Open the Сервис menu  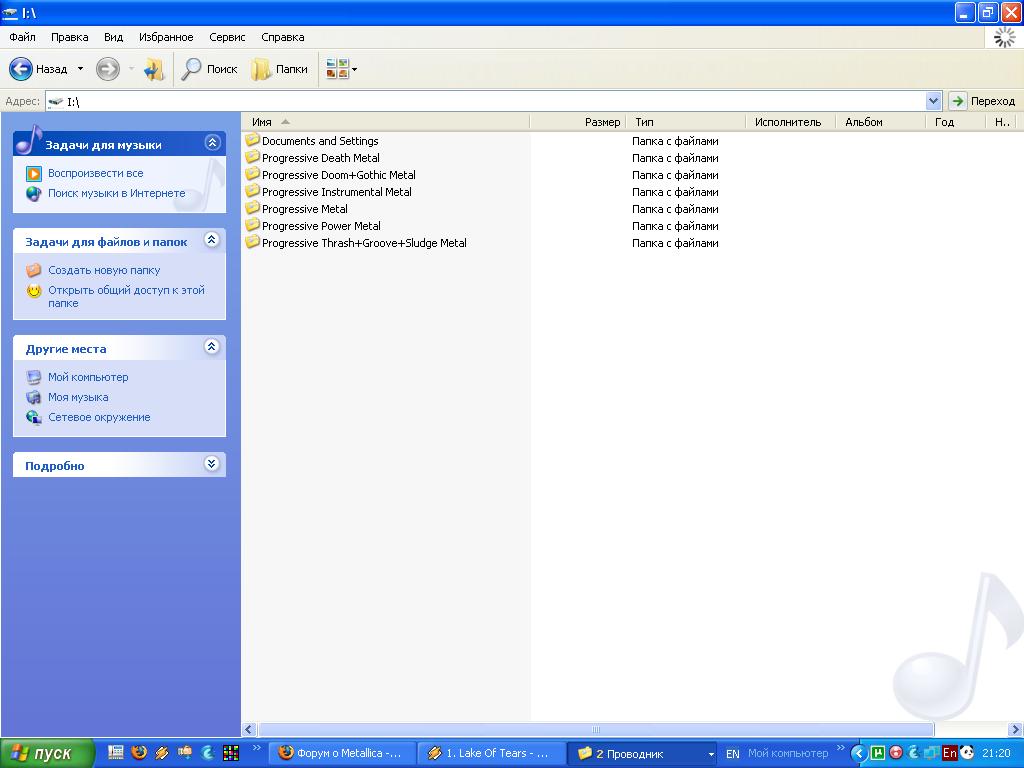click(227, 37)
